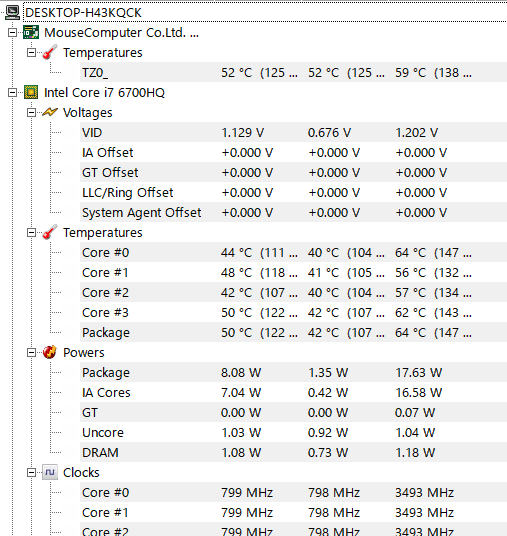This screenshot has width=507, height=536.
Task: Select the IA Offset row
Action: pyautogui.click(x=293, y=152)
